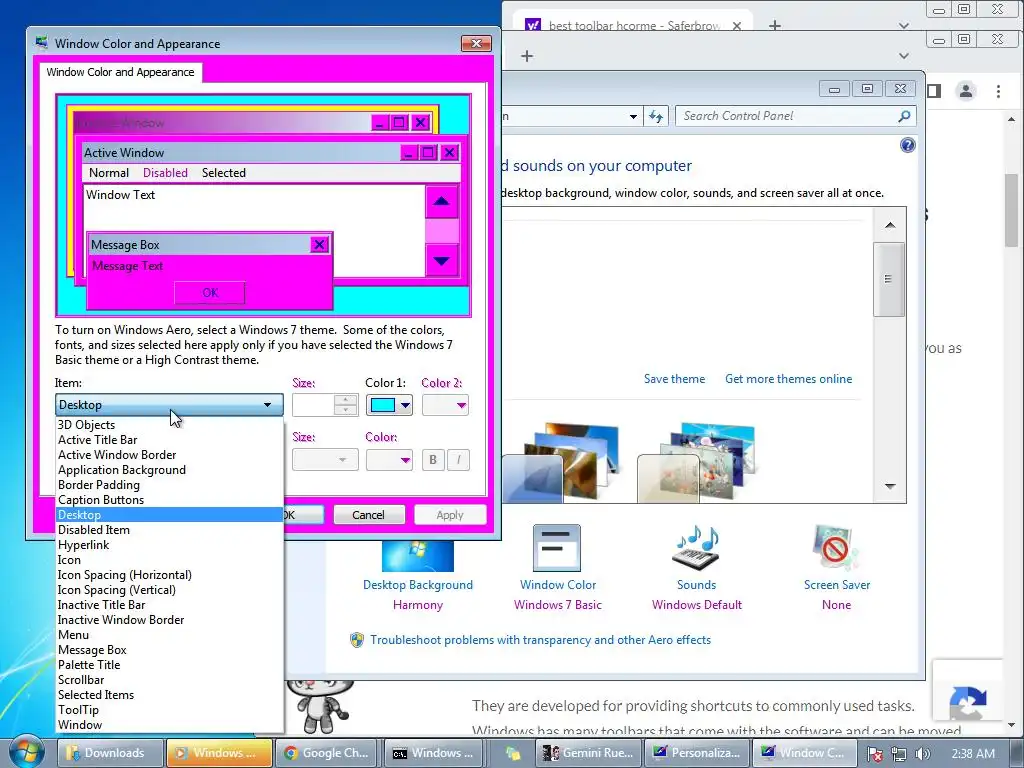Pick Icon Spacing (Vertical) option
1024x768 pixels.
tap(169, 590)
